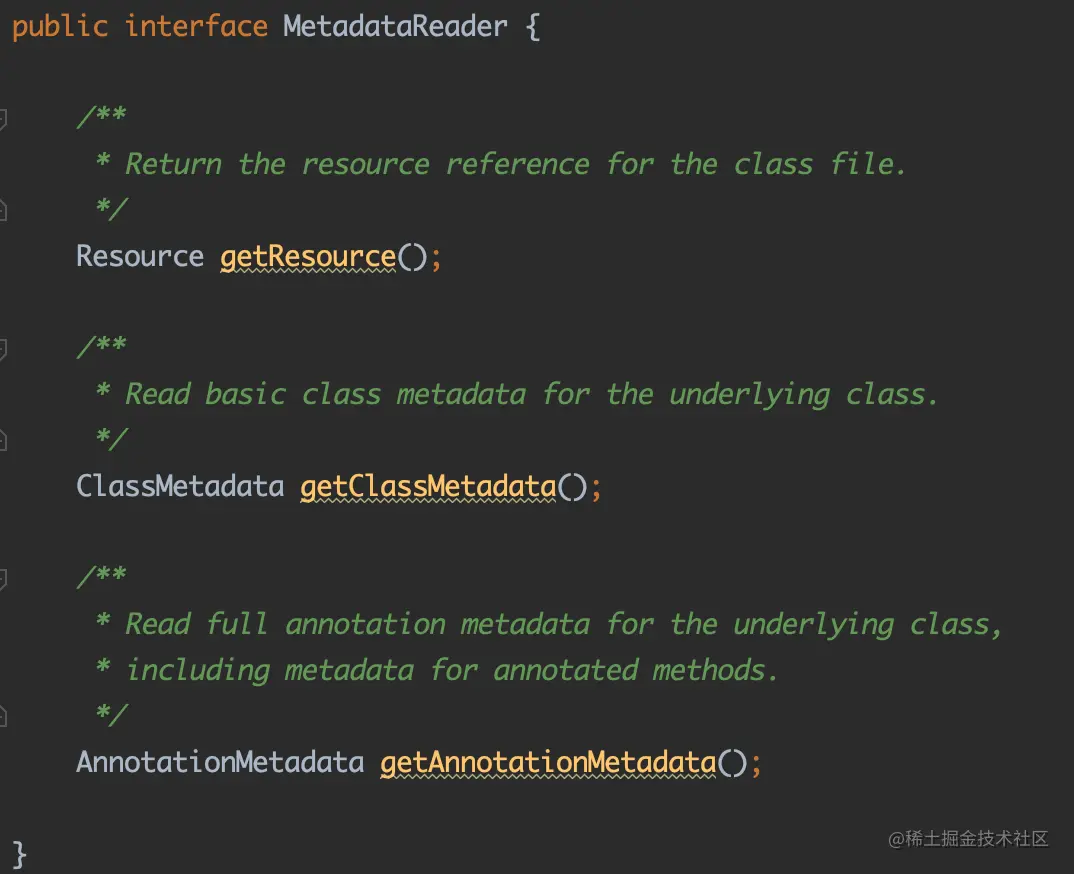Image resolution: width=1074 pixels, height=874 pixels.
Task: Click the AnnotationMetadata return type
Action: point(220,762)
